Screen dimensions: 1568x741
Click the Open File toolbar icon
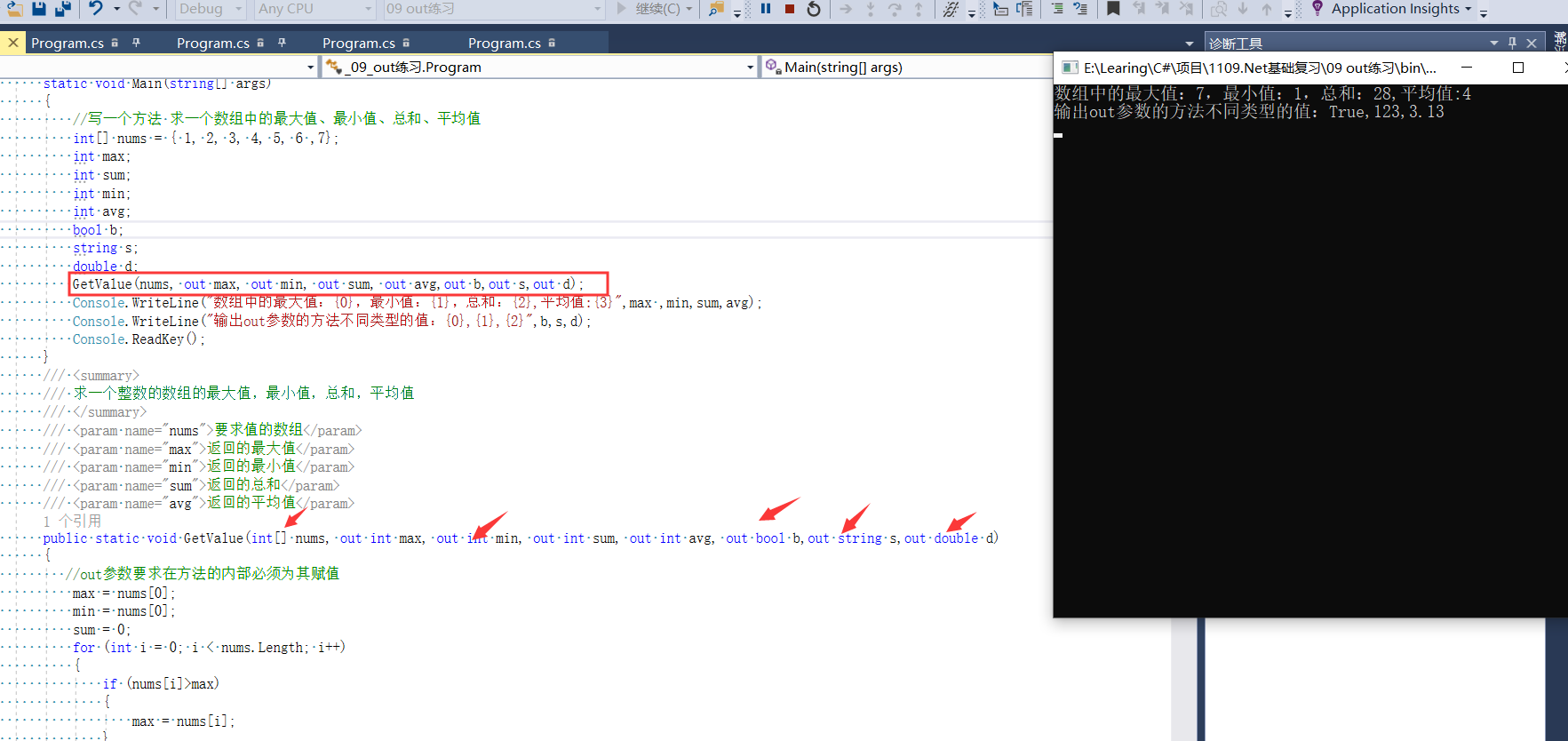tap(14, 8)
